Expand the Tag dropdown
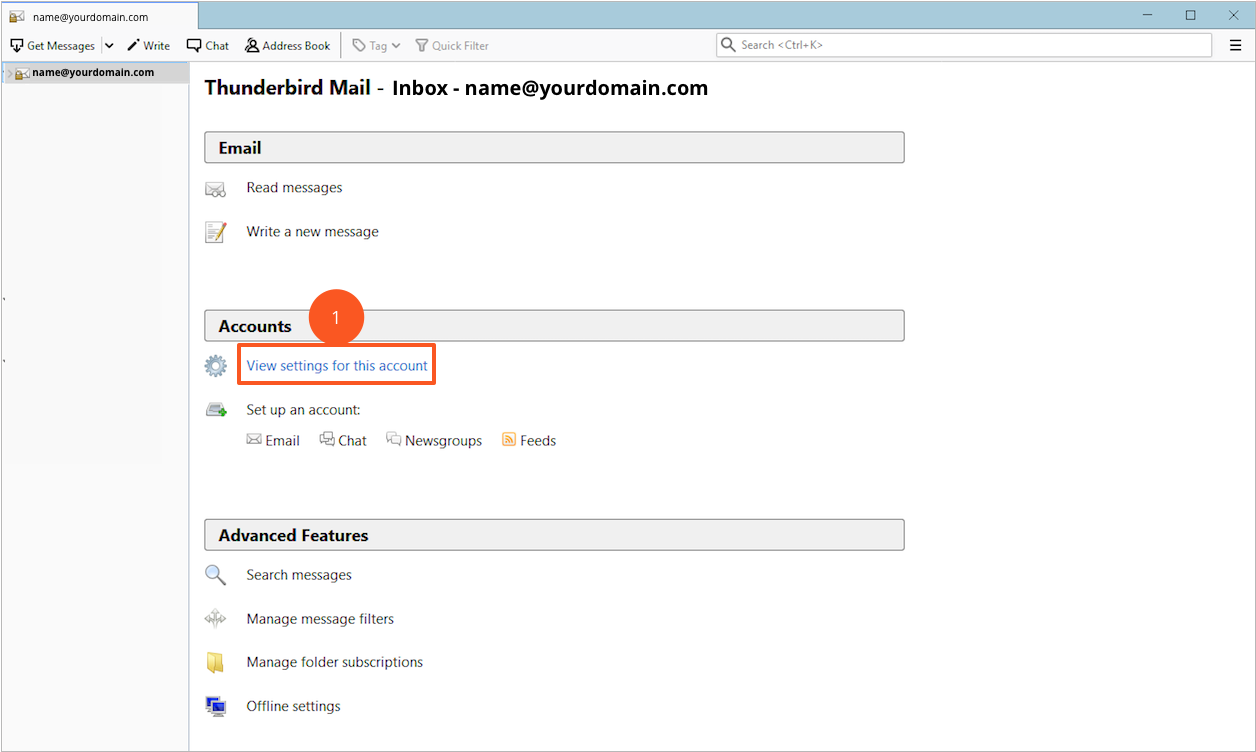This screenshot has height=752, width=1256. pos(376,46)
